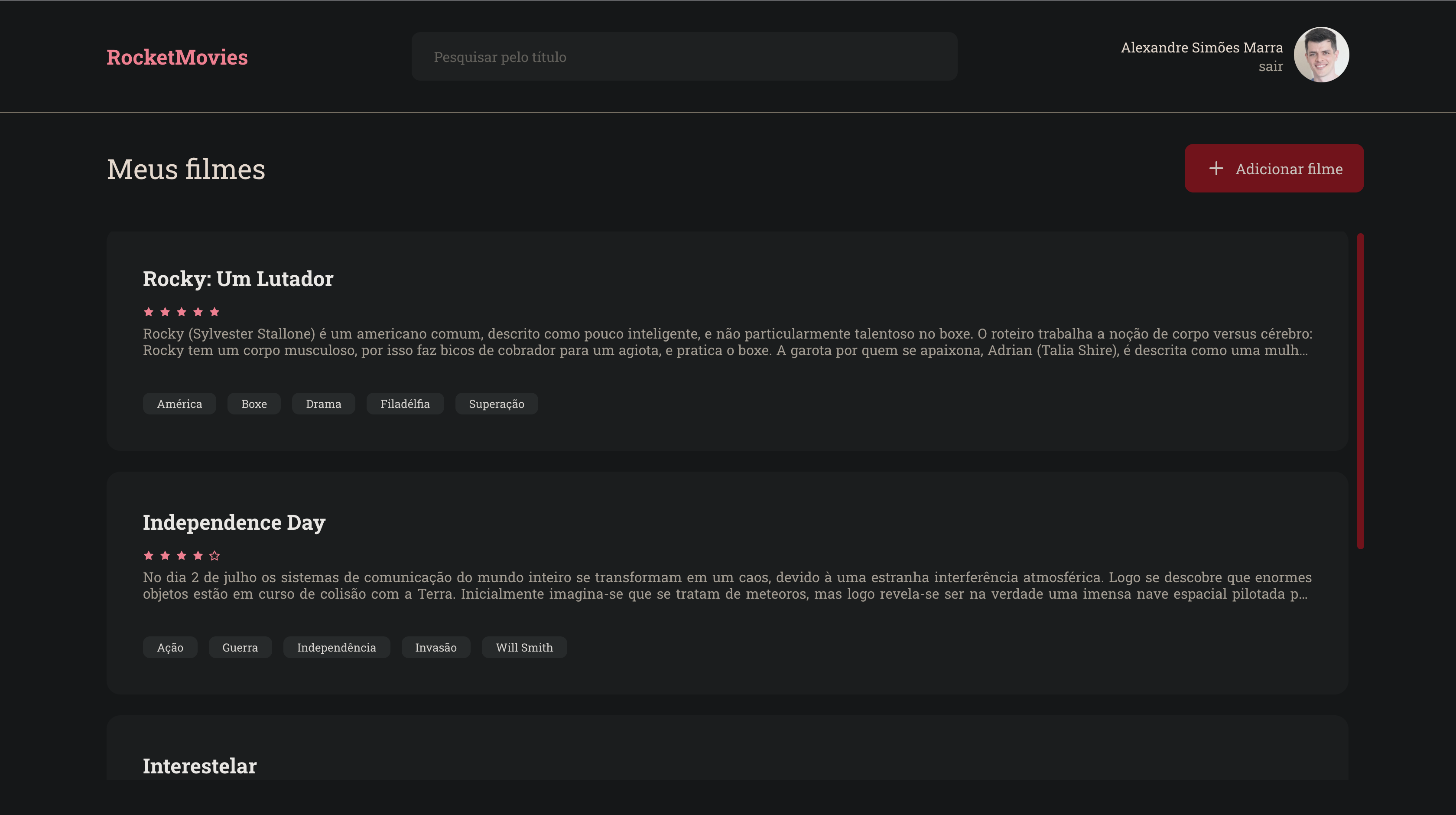Select the third star under Independence Day
This screenshot has width=1456, height=815.
182,555
